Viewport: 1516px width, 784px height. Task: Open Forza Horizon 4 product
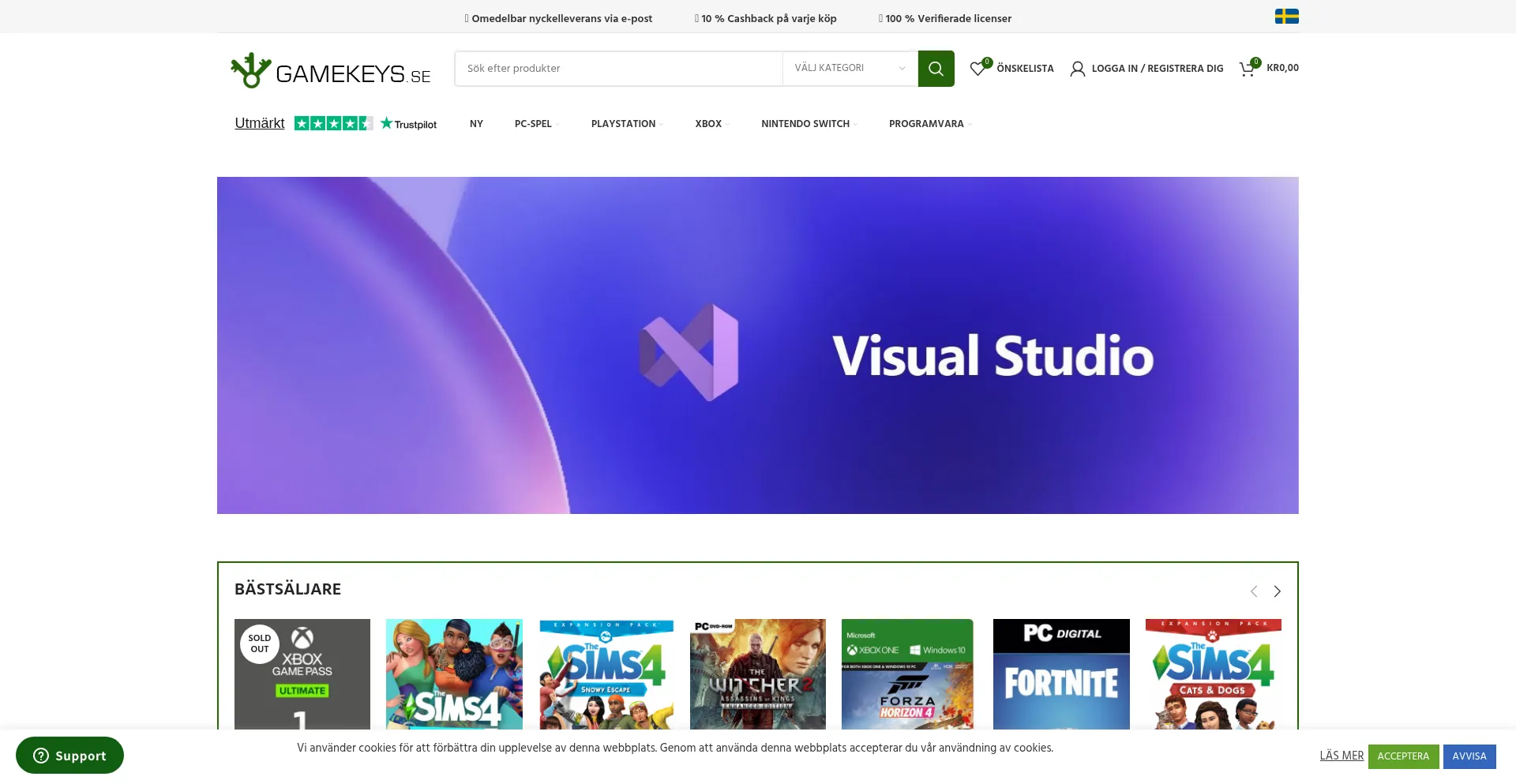(907, 674)
